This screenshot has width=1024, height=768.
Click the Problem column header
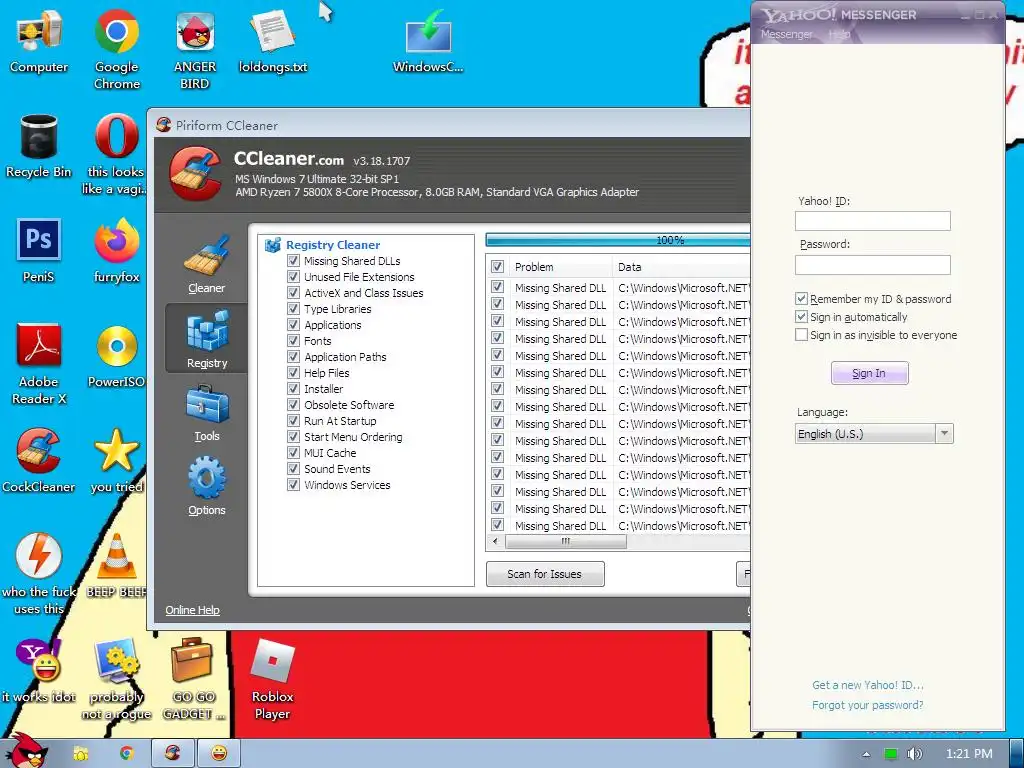pyautogui.click(x=560, y=266)
